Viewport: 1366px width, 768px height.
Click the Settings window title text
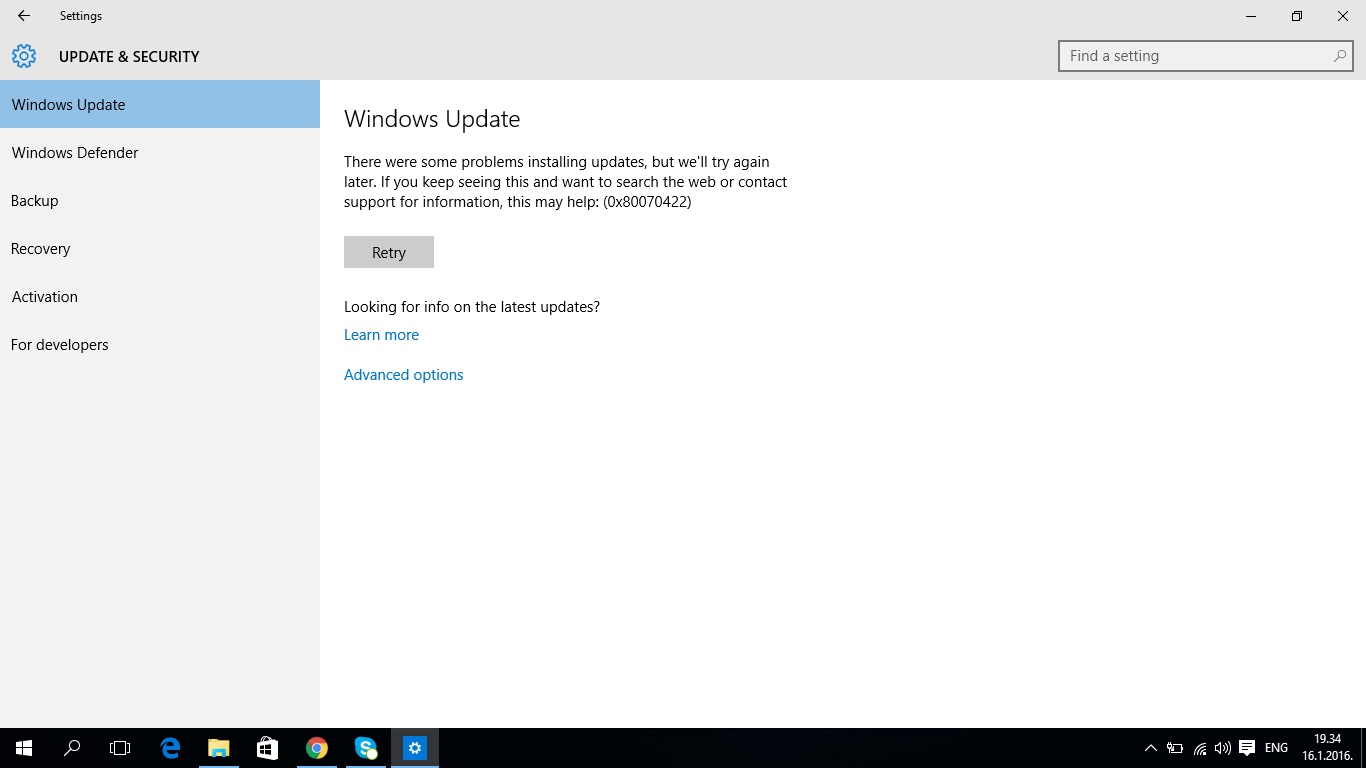pos(81,16)
